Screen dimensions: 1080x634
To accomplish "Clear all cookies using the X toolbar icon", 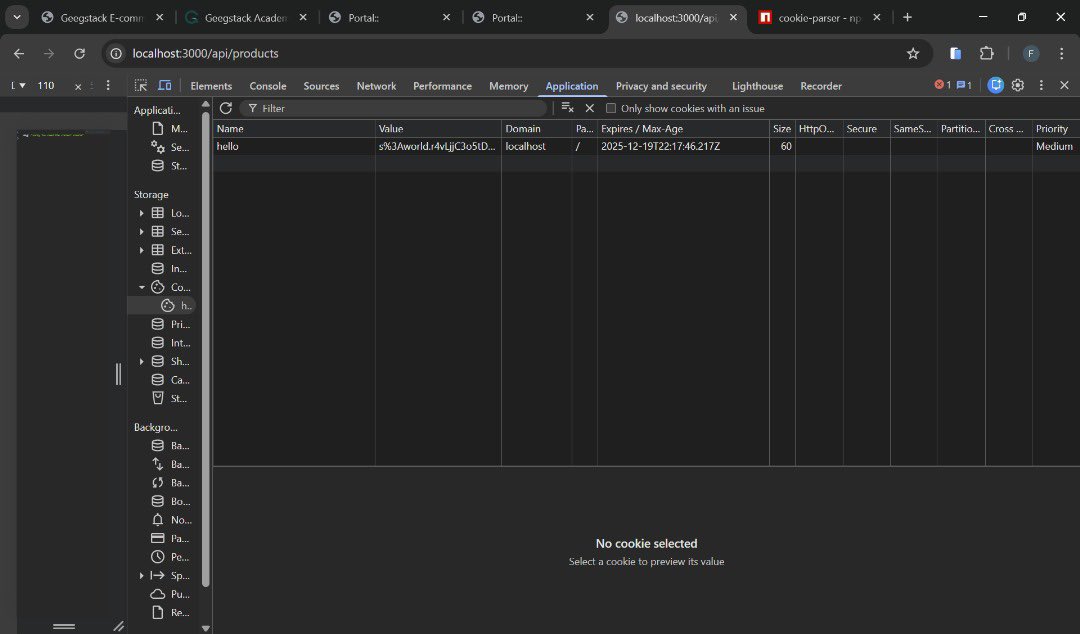I will [x=589, y=107].
